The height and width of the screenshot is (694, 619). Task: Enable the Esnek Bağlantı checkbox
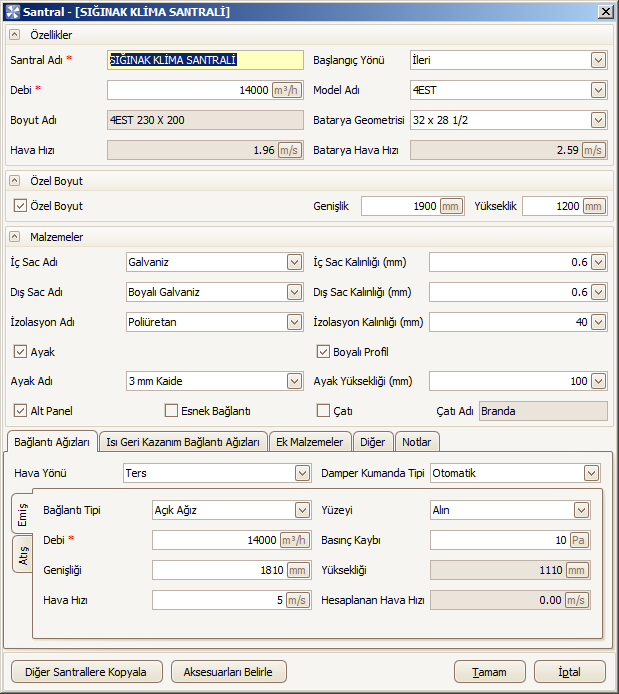point(171,411)
